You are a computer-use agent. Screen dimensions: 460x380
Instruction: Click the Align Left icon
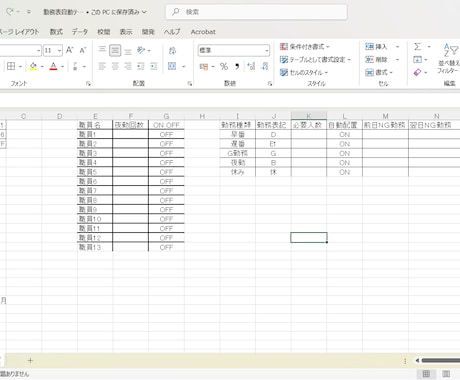102,66
